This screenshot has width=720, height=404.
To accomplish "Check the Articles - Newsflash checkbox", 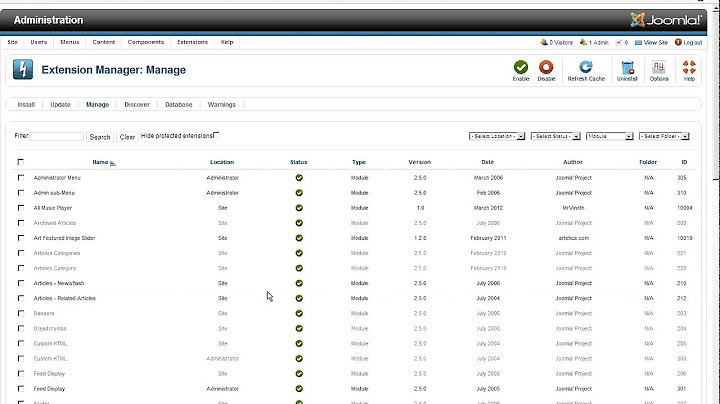I will pos(21,283).
